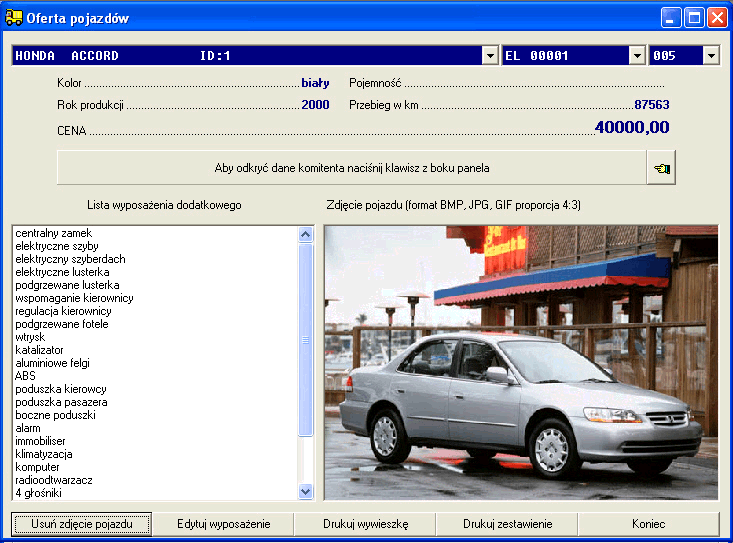Click the pointing hand icon beside the panel
The width and height of the screenshot is (733, 543).
[x=660, y=169]
